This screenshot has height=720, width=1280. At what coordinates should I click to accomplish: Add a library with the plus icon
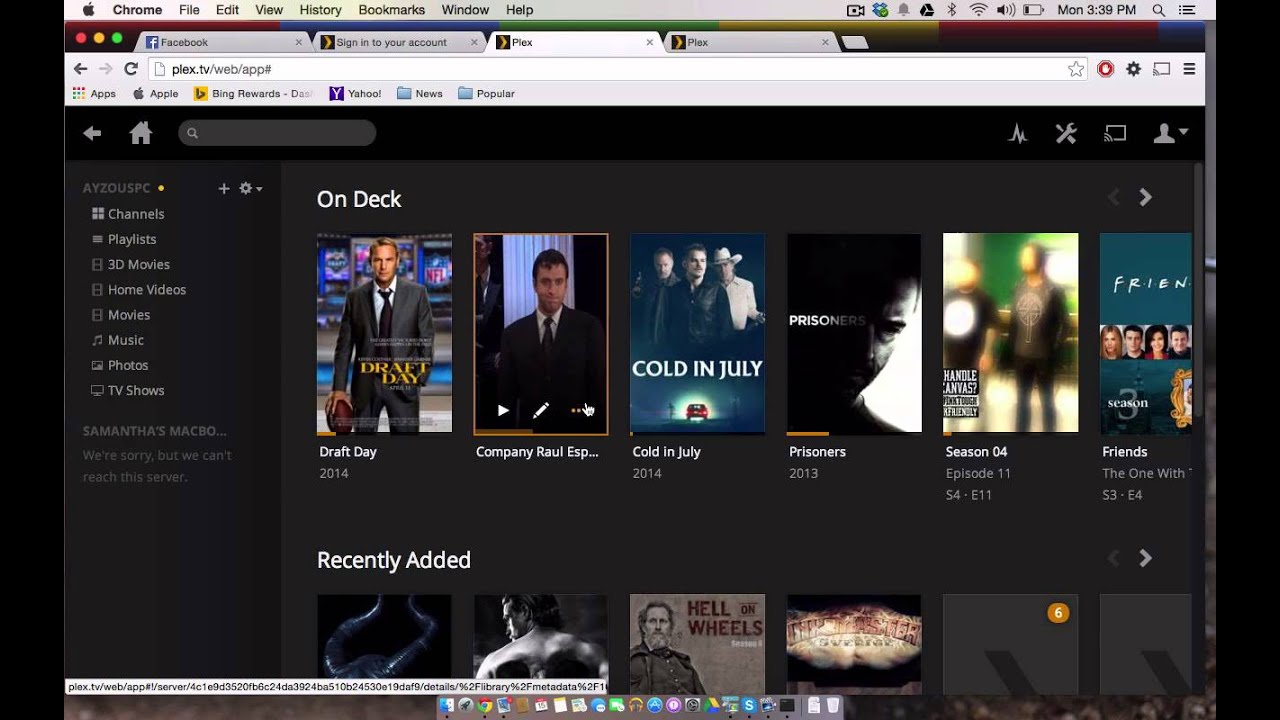224,188
